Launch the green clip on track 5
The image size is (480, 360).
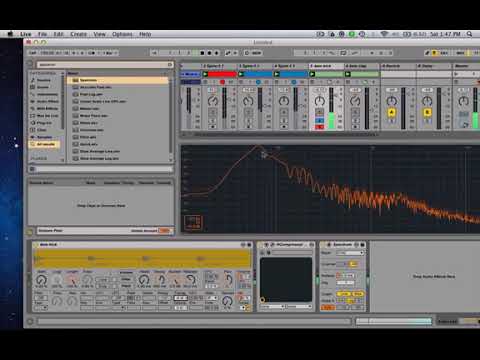(312, 74)
